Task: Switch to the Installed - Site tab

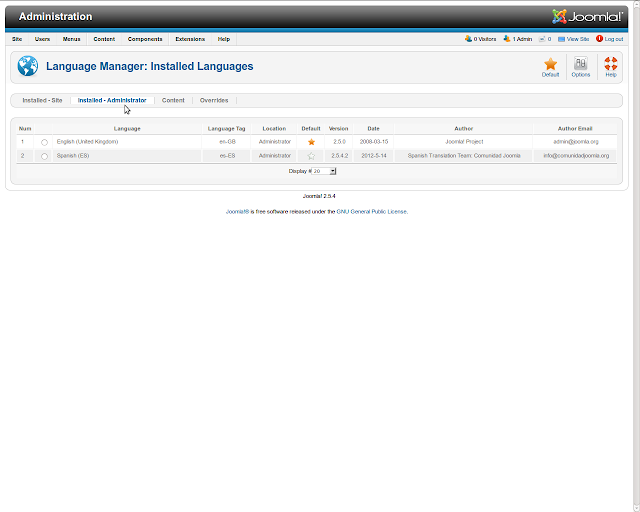Action: [x=42, y=100]
